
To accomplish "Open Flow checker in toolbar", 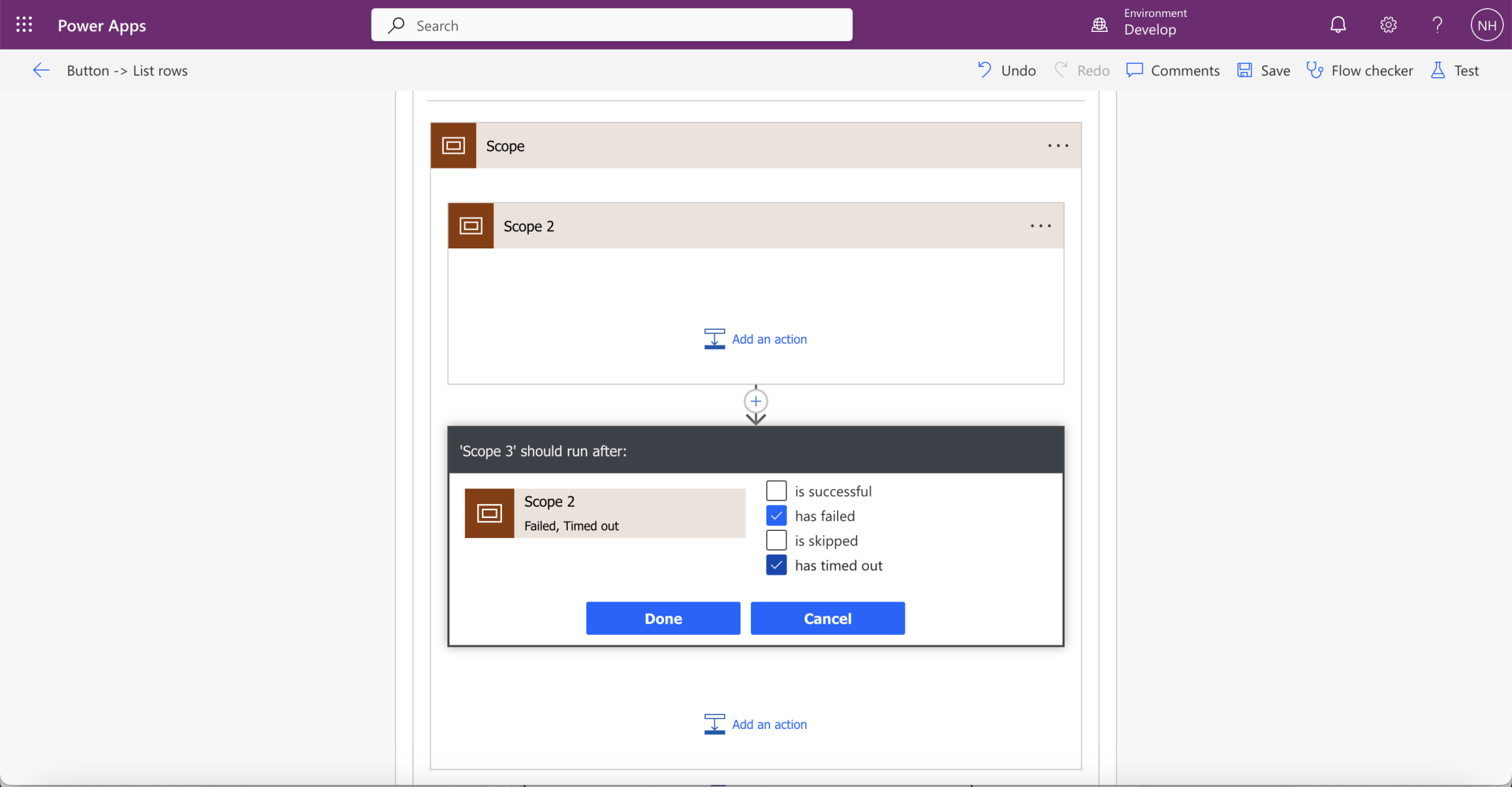I will point(1359,70).
